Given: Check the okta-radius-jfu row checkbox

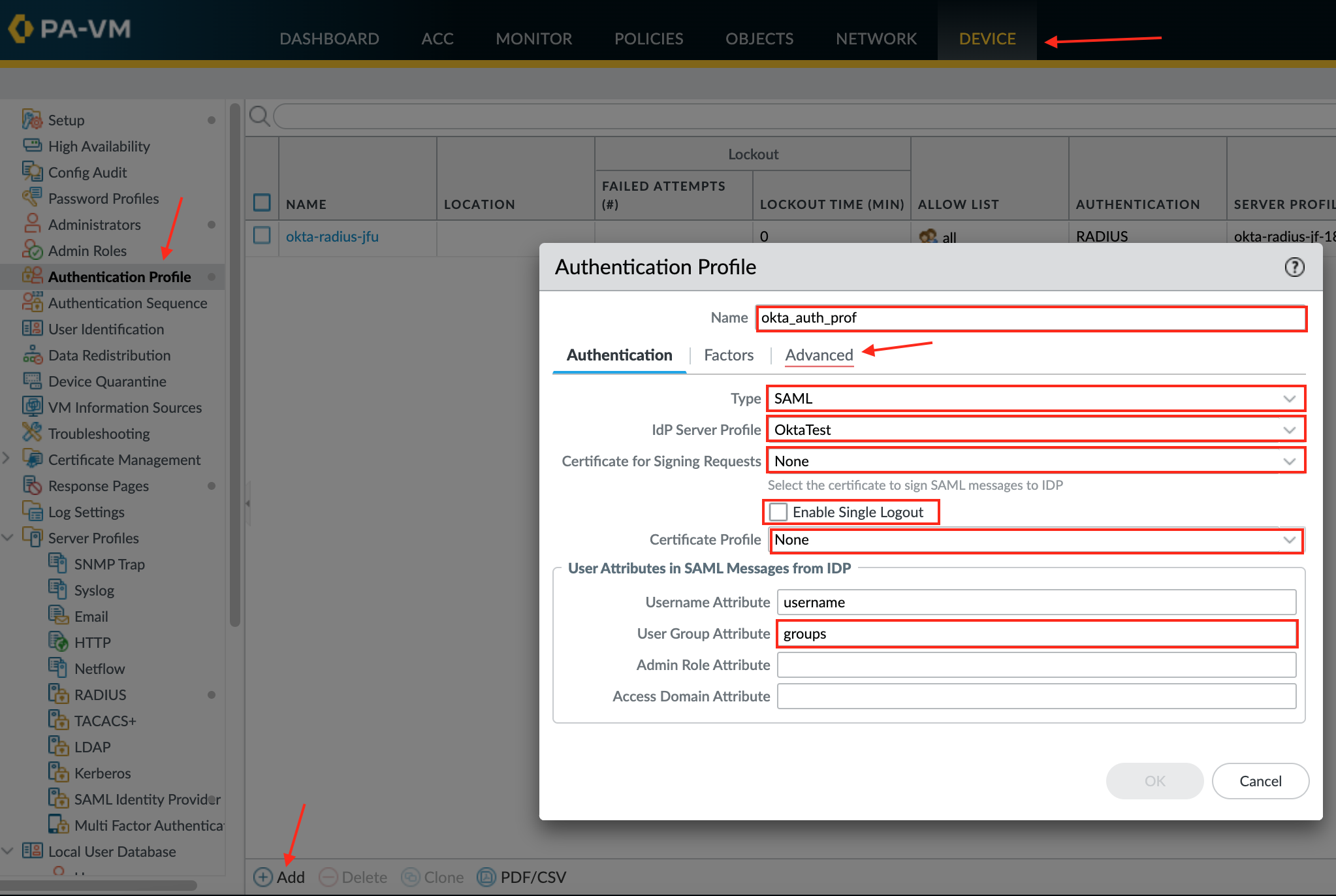Looking at the screenshot, I should pos(262,236).
